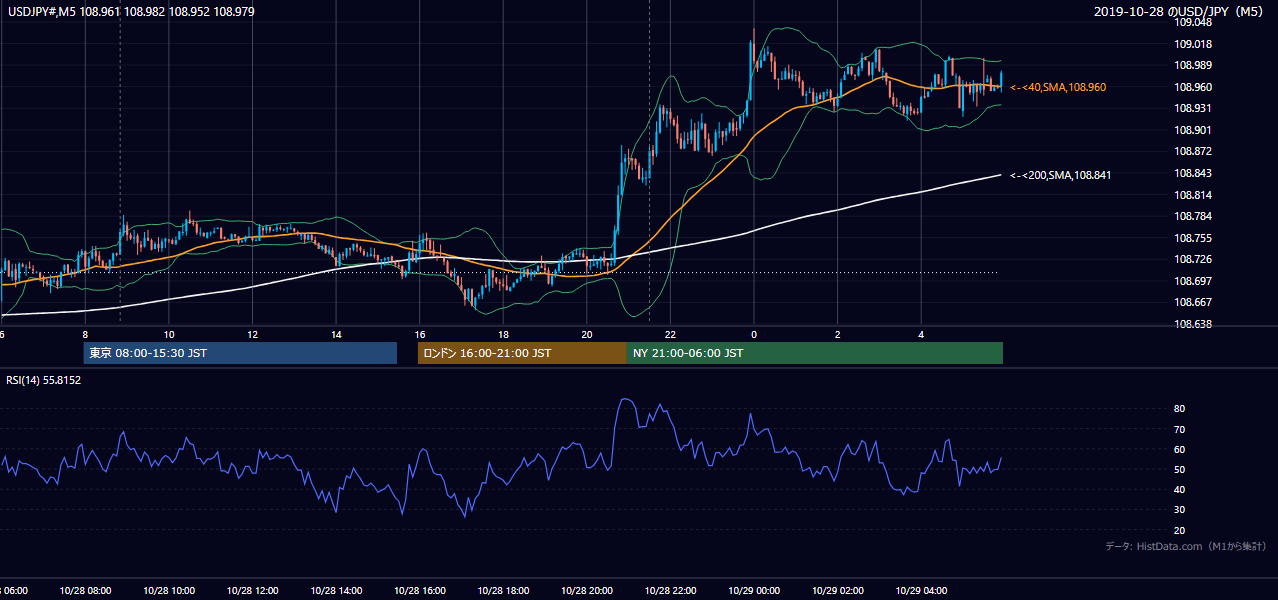
Task: Click price level 108.726 on the axis
Action: (x=1192, y=259)
